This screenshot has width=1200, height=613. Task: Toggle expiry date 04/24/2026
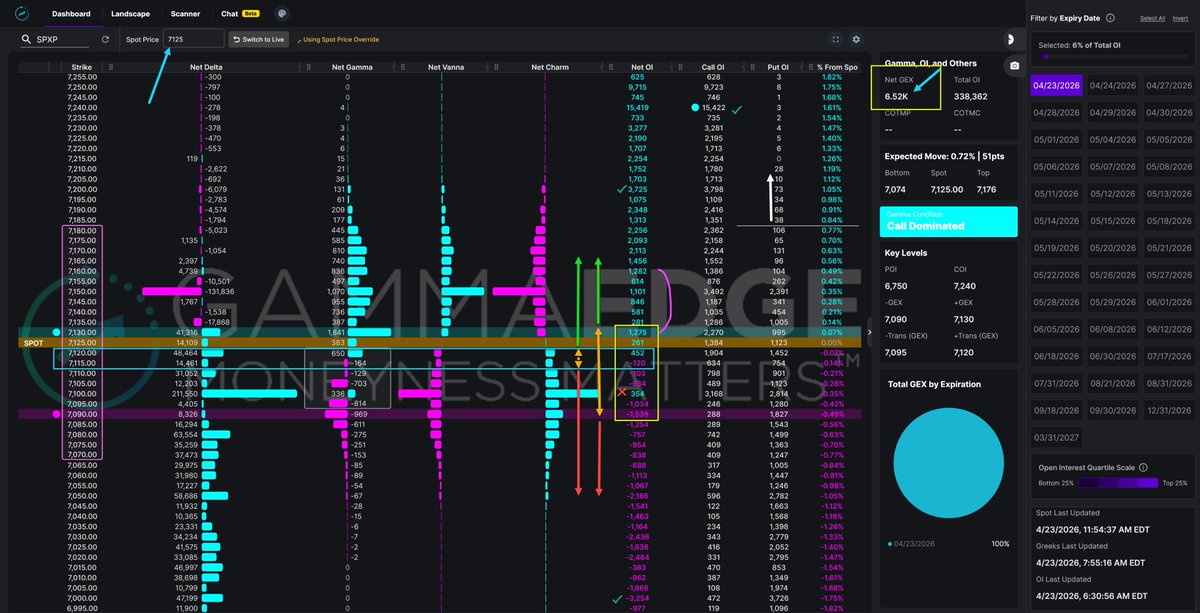point(1112,86)
